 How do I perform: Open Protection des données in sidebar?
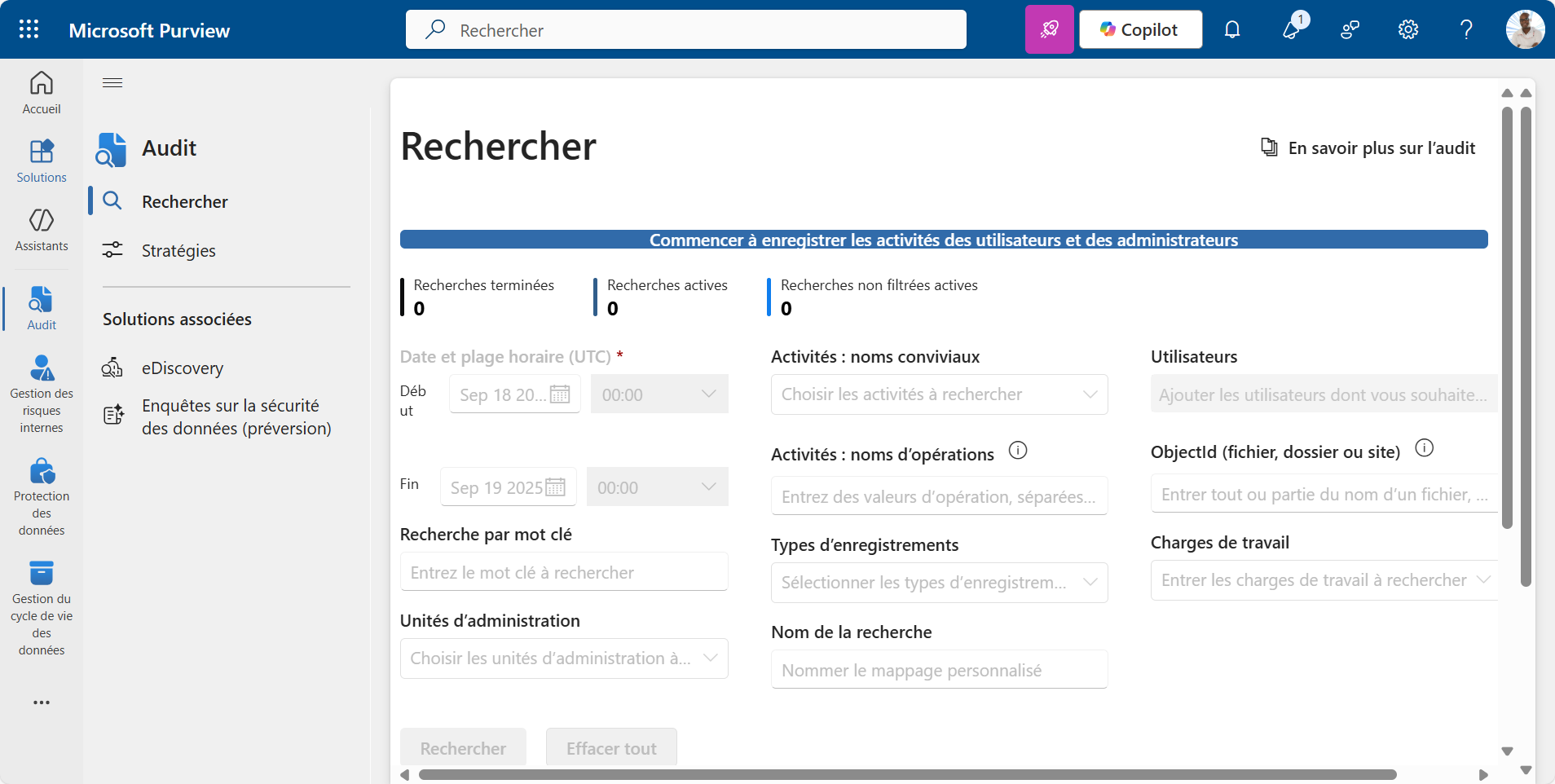(x=42, y=496)
